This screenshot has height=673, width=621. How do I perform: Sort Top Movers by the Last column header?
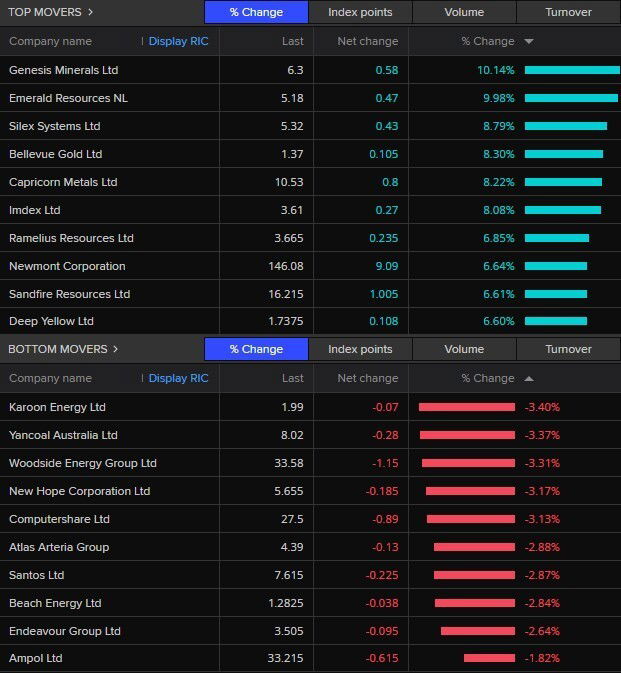(x=292, y=42)
